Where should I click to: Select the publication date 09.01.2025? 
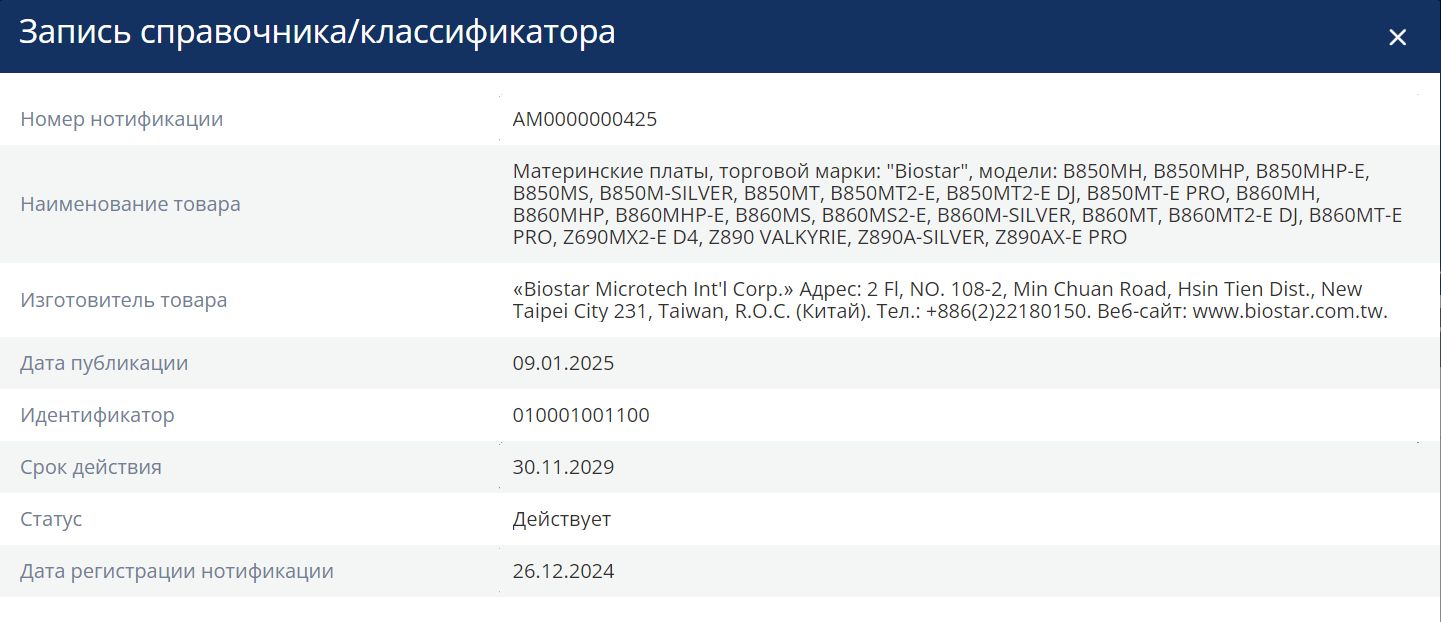pos(563,363)
